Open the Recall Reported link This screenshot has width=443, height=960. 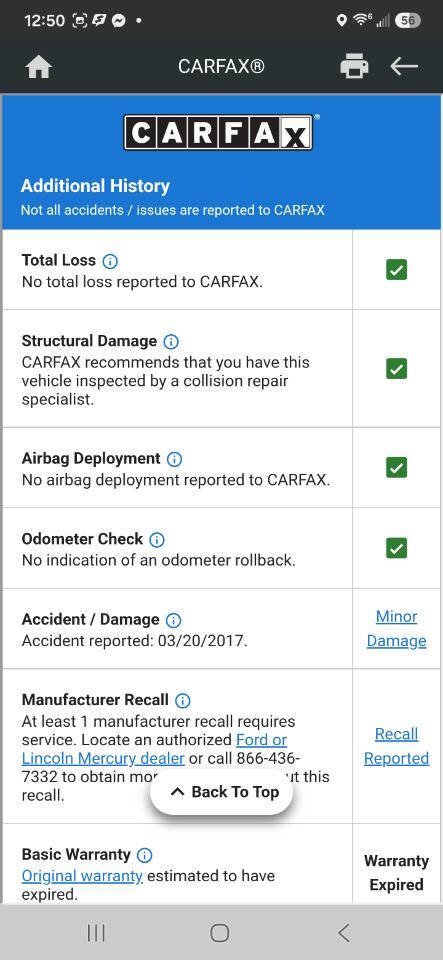point(396,746)
